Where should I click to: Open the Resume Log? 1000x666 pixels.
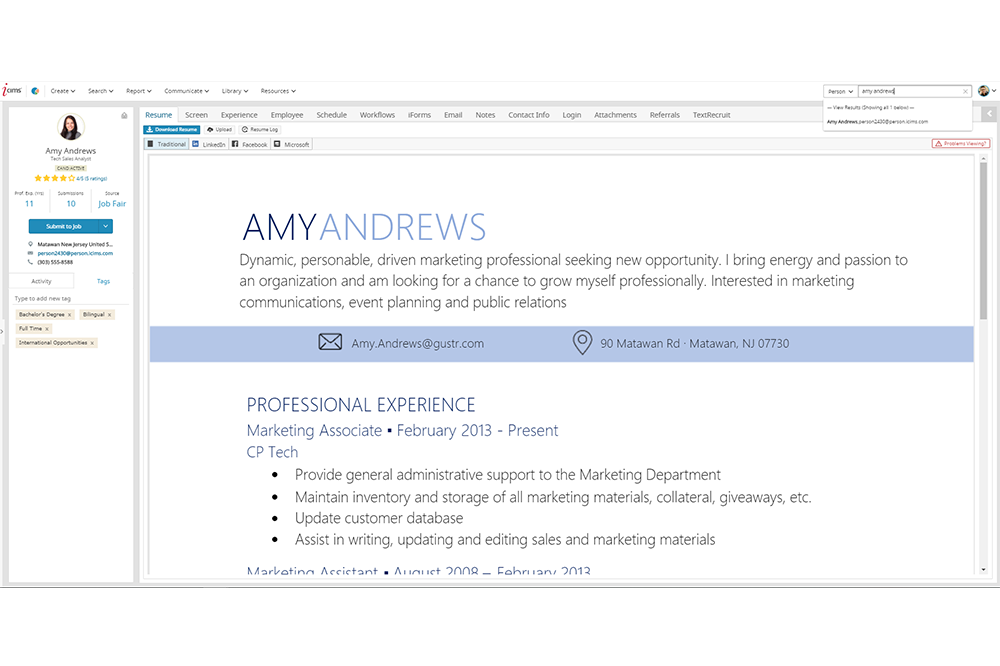(x=260, y=130)
